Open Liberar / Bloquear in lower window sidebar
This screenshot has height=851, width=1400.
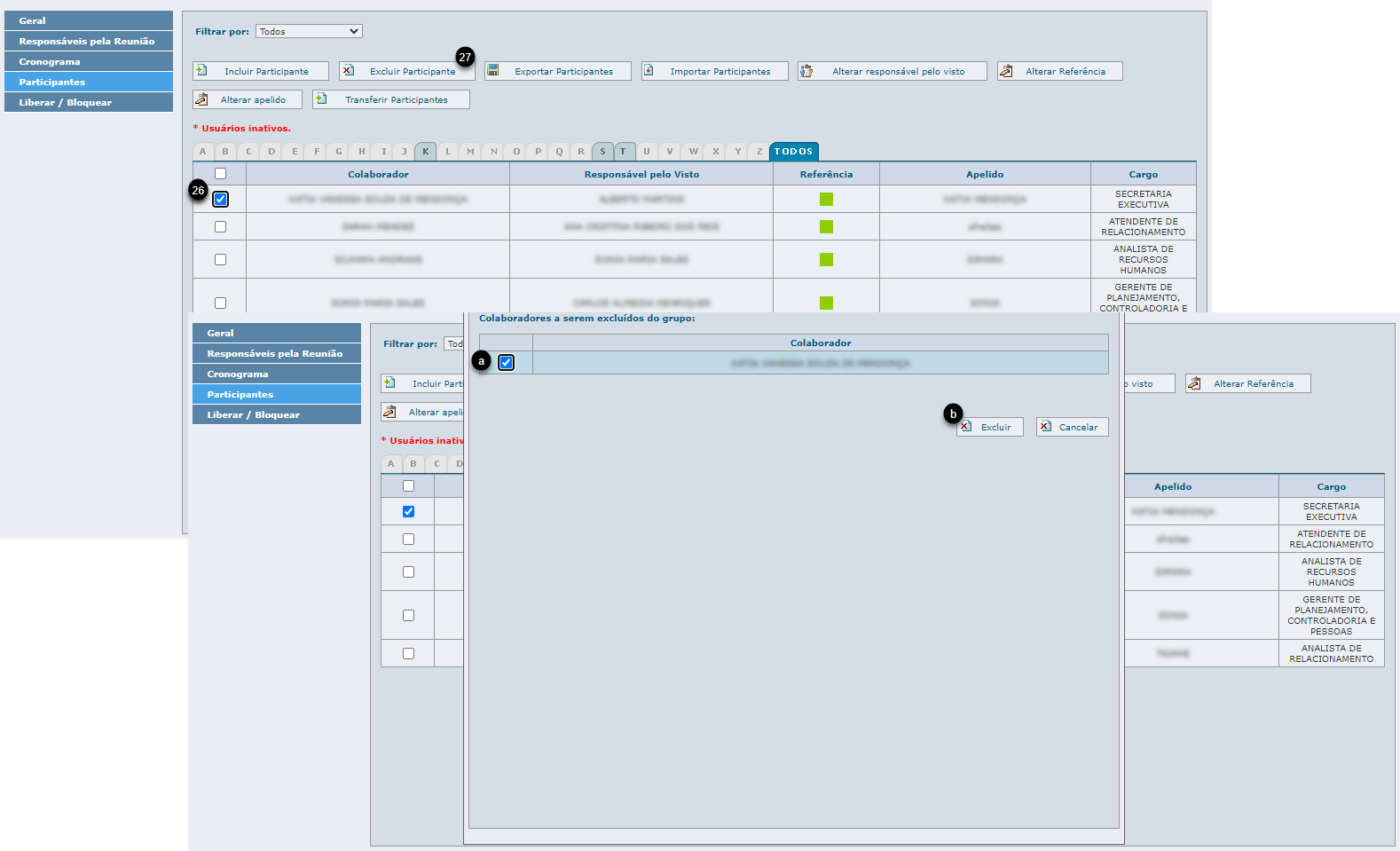[x=277, y=414]
